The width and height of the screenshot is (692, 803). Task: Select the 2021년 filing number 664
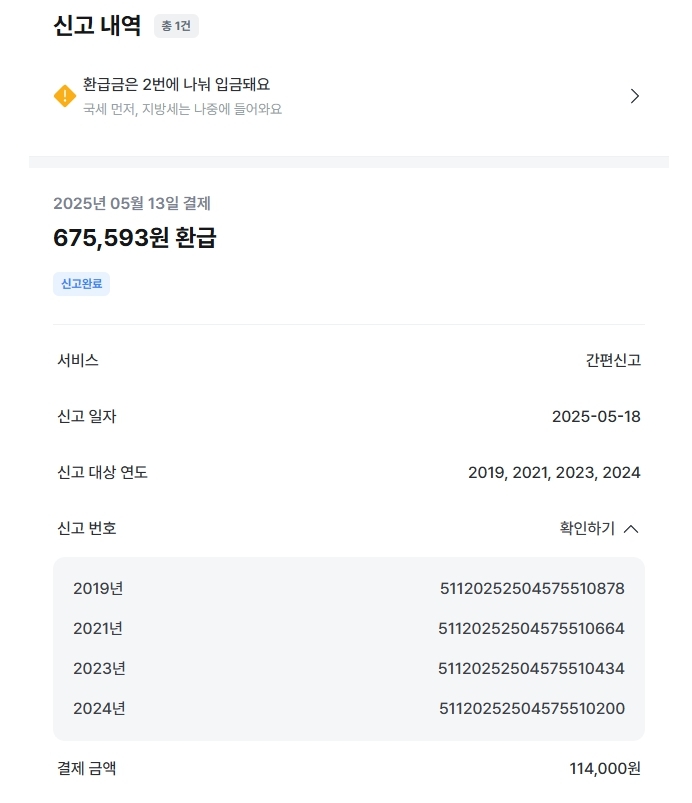coord(531,628)
